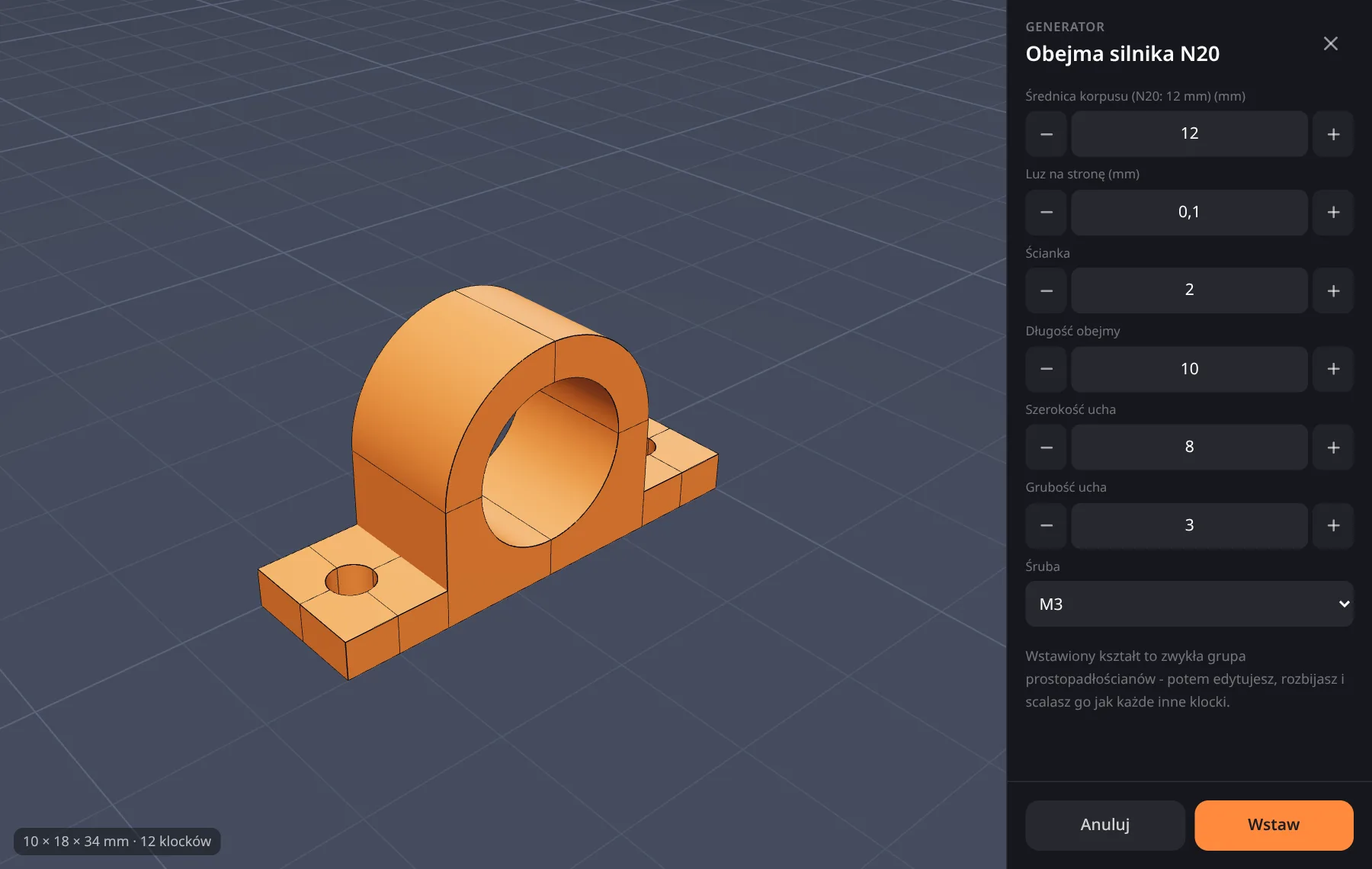1372x869 pixels.
Task: Focus the Średnica korpusu field showing 12
Action: click(x=1189, y=134)
